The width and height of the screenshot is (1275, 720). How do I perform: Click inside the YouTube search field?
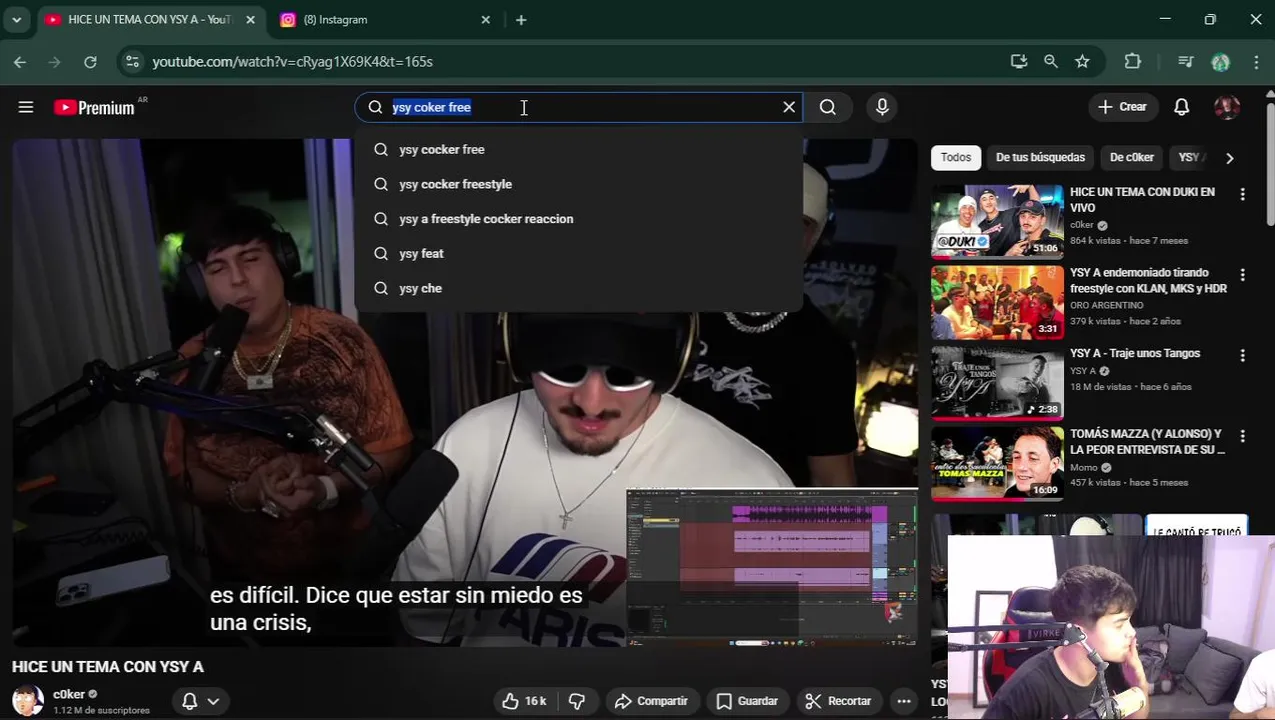tap(580, 107)
